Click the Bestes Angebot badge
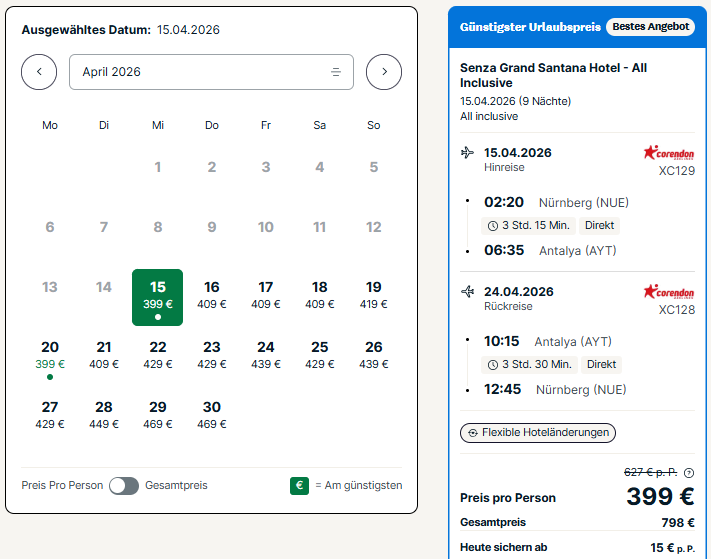Screen dimensions: 711x559 tap(650, 27)
